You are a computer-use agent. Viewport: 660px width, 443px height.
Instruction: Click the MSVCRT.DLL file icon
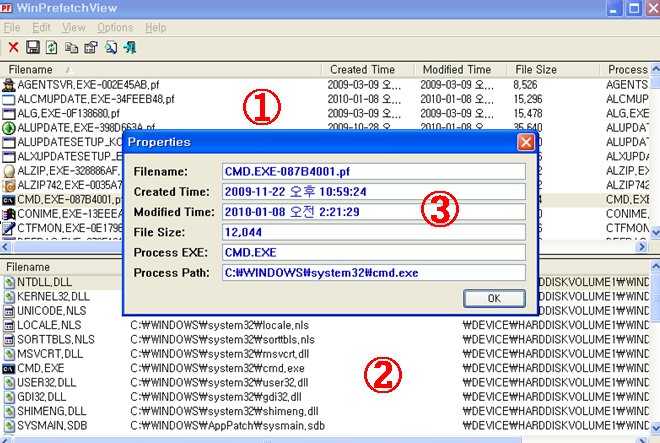click(9, 354)
